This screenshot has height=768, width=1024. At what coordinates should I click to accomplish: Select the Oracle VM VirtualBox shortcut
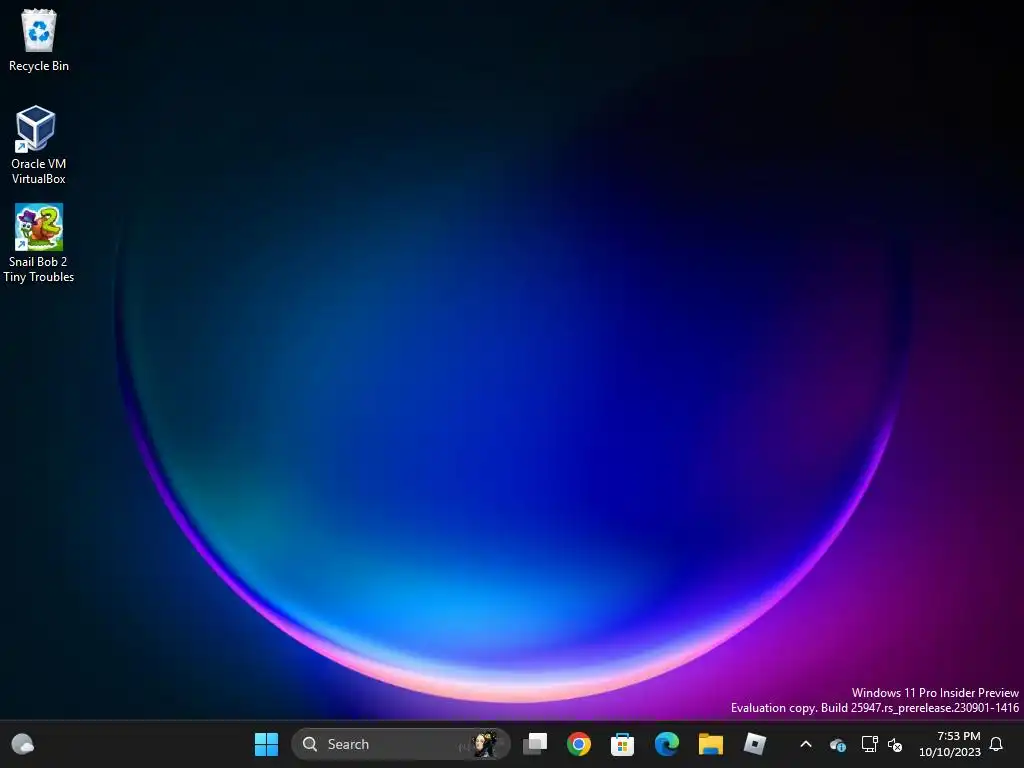coord(39,145)
